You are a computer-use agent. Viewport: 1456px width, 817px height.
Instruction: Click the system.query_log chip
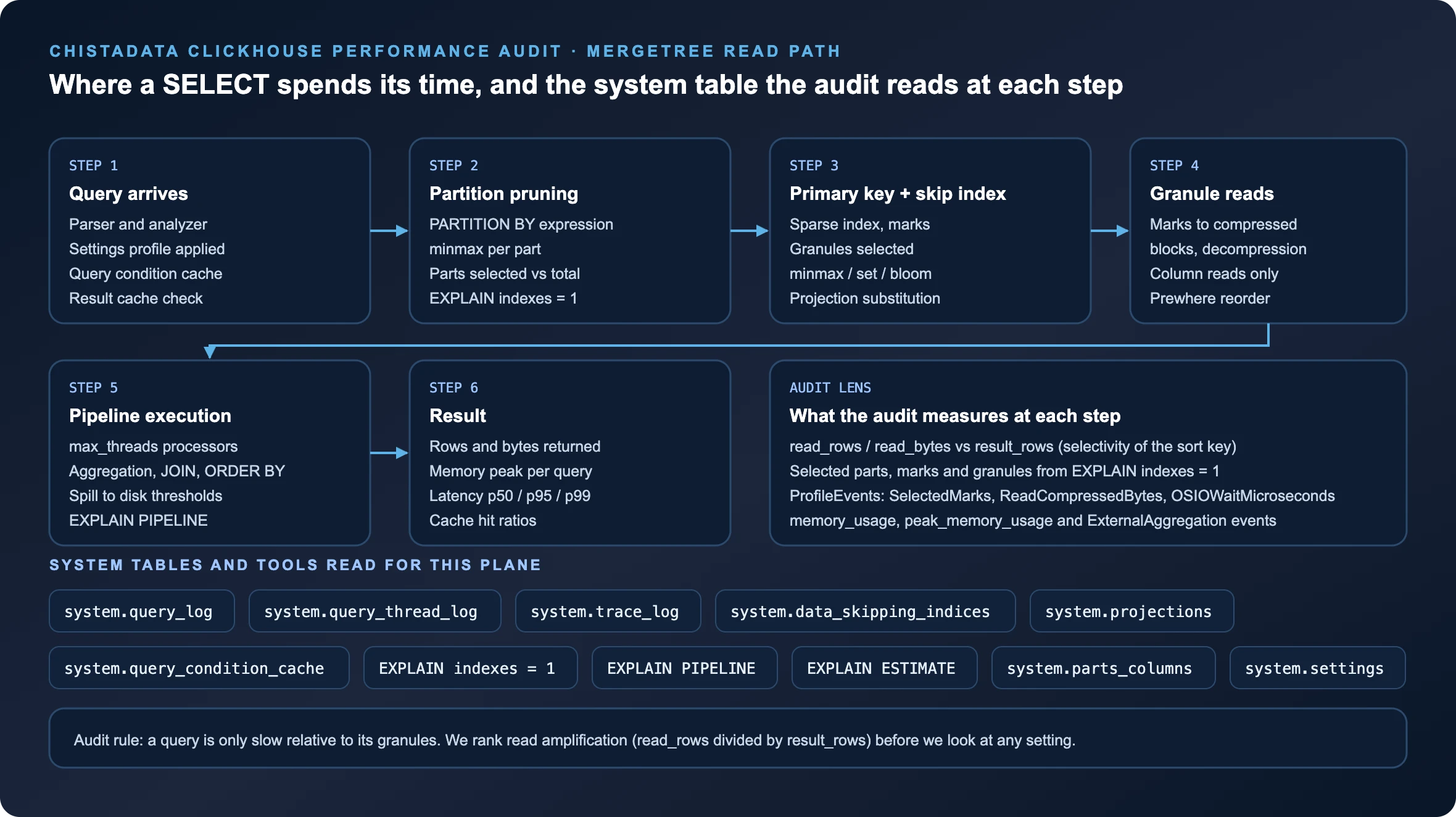coord(142,611)
